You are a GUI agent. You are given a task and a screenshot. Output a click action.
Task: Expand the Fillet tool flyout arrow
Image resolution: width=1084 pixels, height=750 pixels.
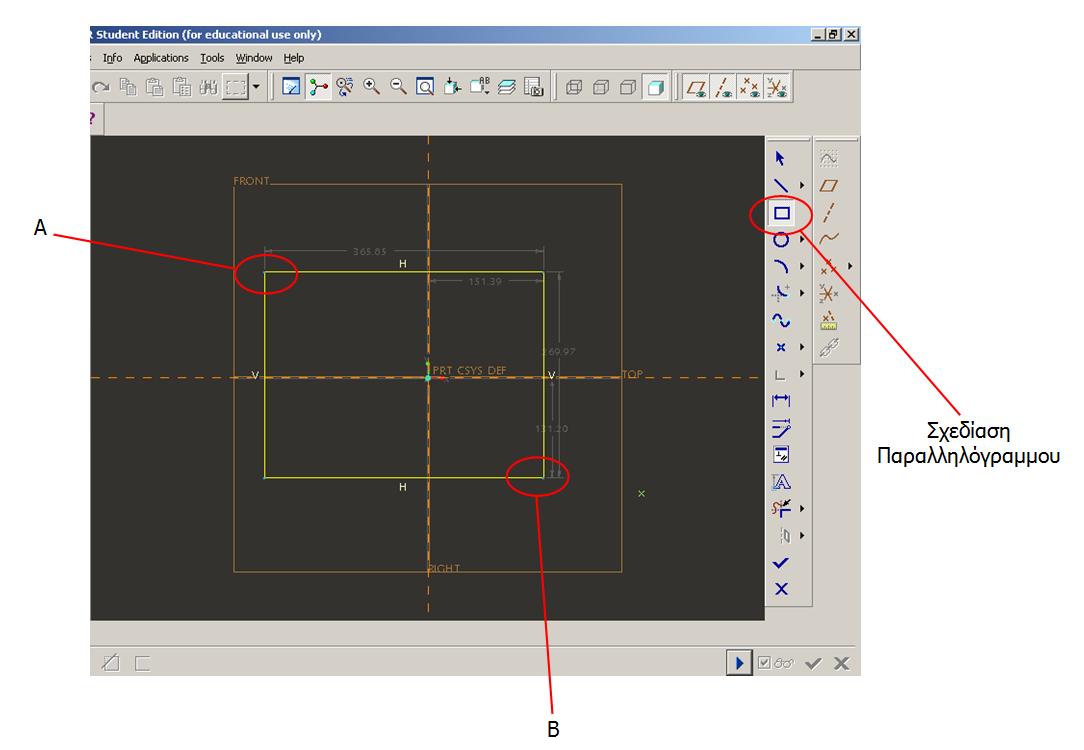(x=802, y=293)
